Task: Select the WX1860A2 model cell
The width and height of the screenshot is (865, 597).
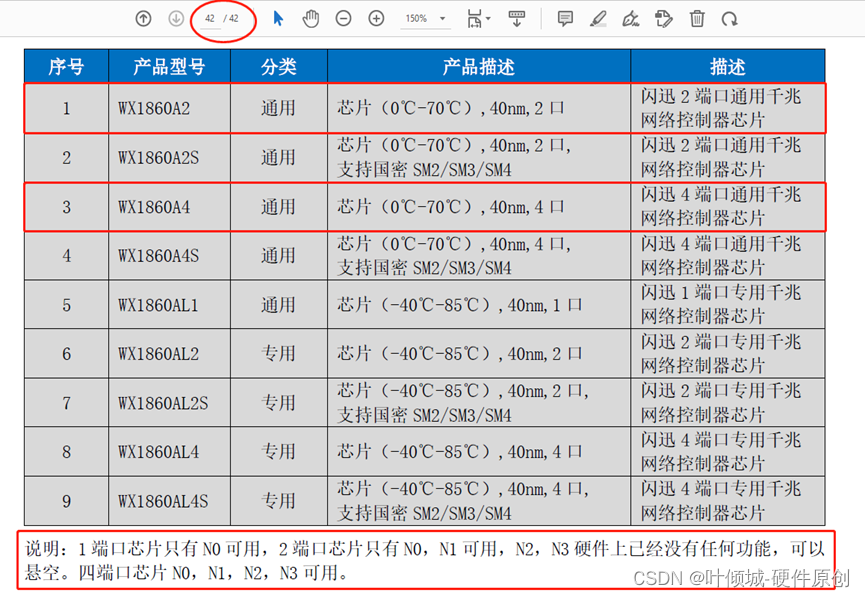Action: pos(169,108)
